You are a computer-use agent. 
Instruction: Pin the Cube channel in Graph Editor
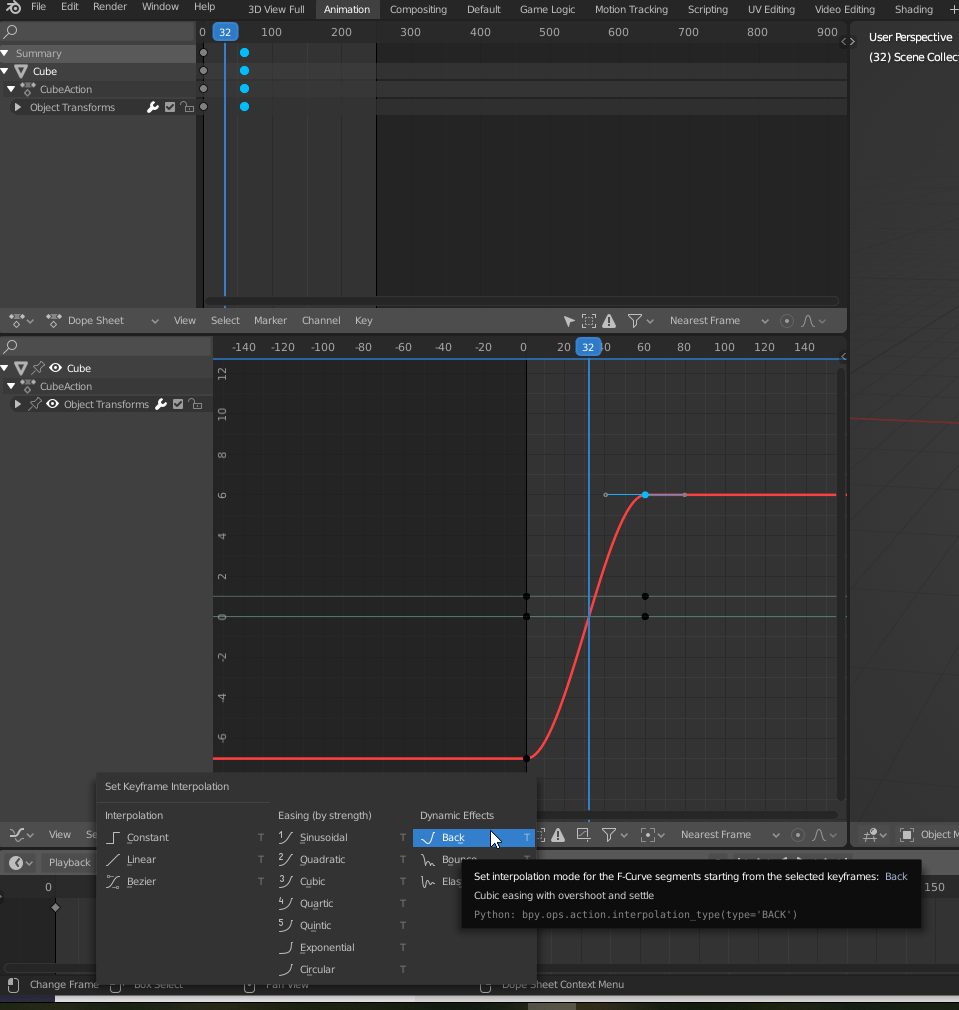click(x=37, y=368)
